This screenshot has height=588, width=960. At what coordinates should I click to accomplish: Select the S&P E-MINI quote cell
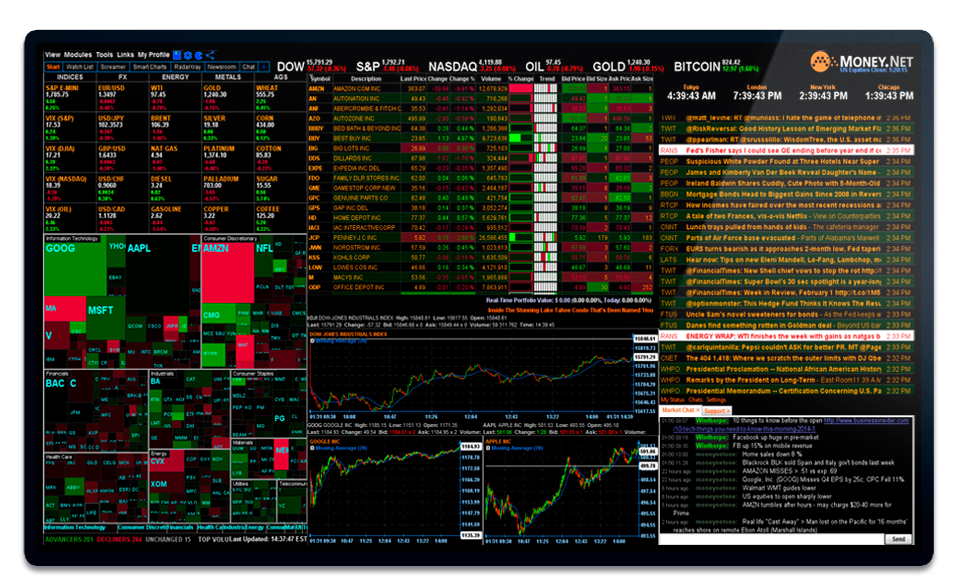70,98
